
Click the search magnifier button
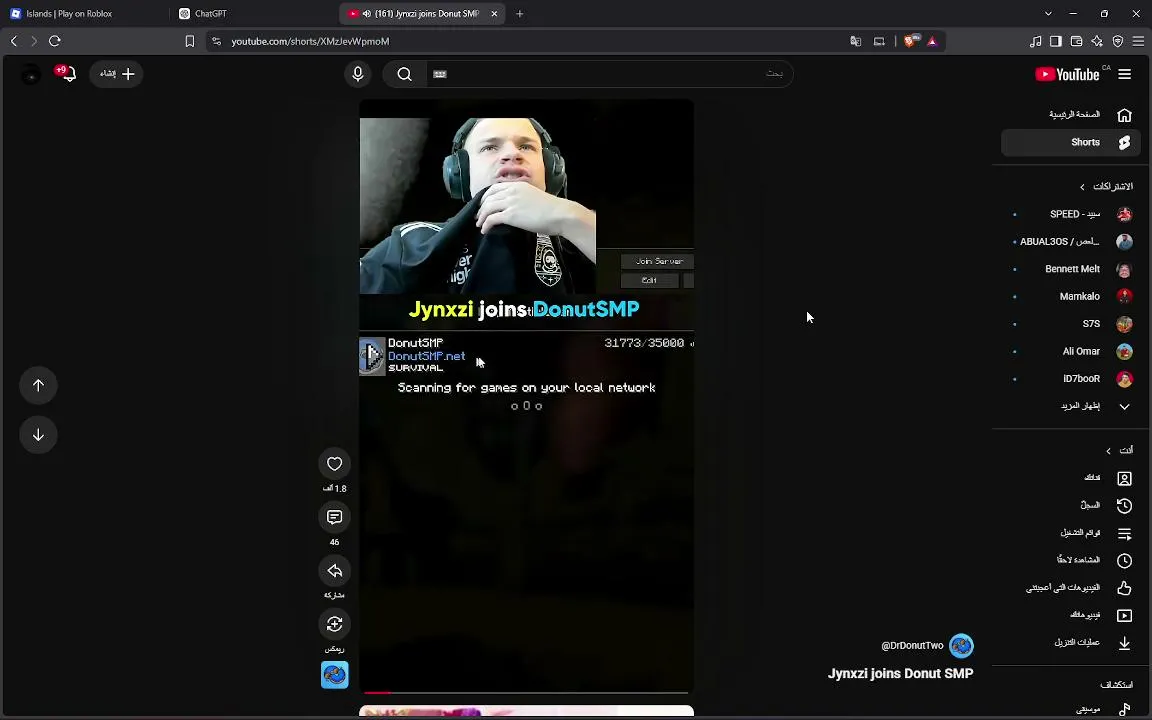(x=404, y=73)
